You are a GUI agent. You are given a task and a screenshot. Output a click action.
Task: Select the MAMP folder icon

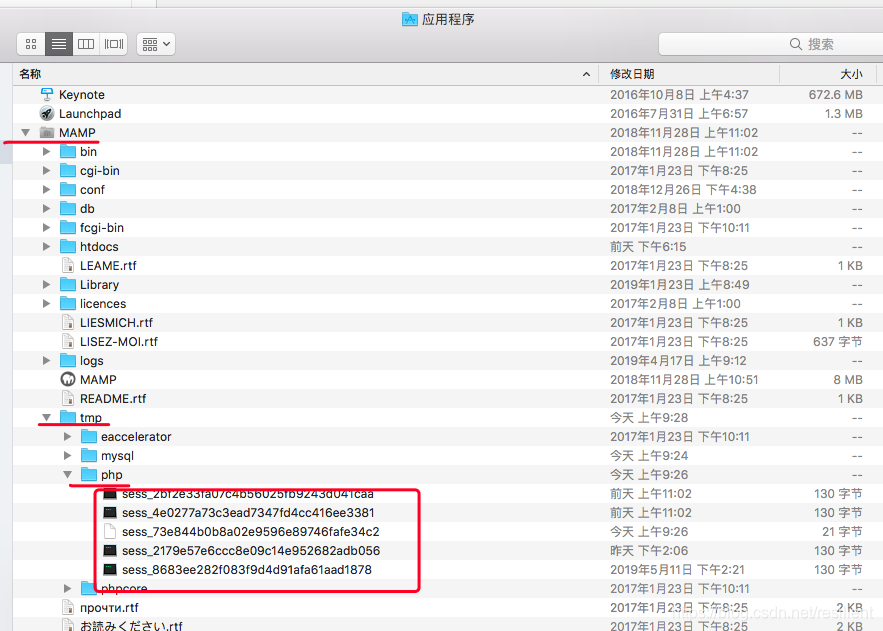click(47, 133)
